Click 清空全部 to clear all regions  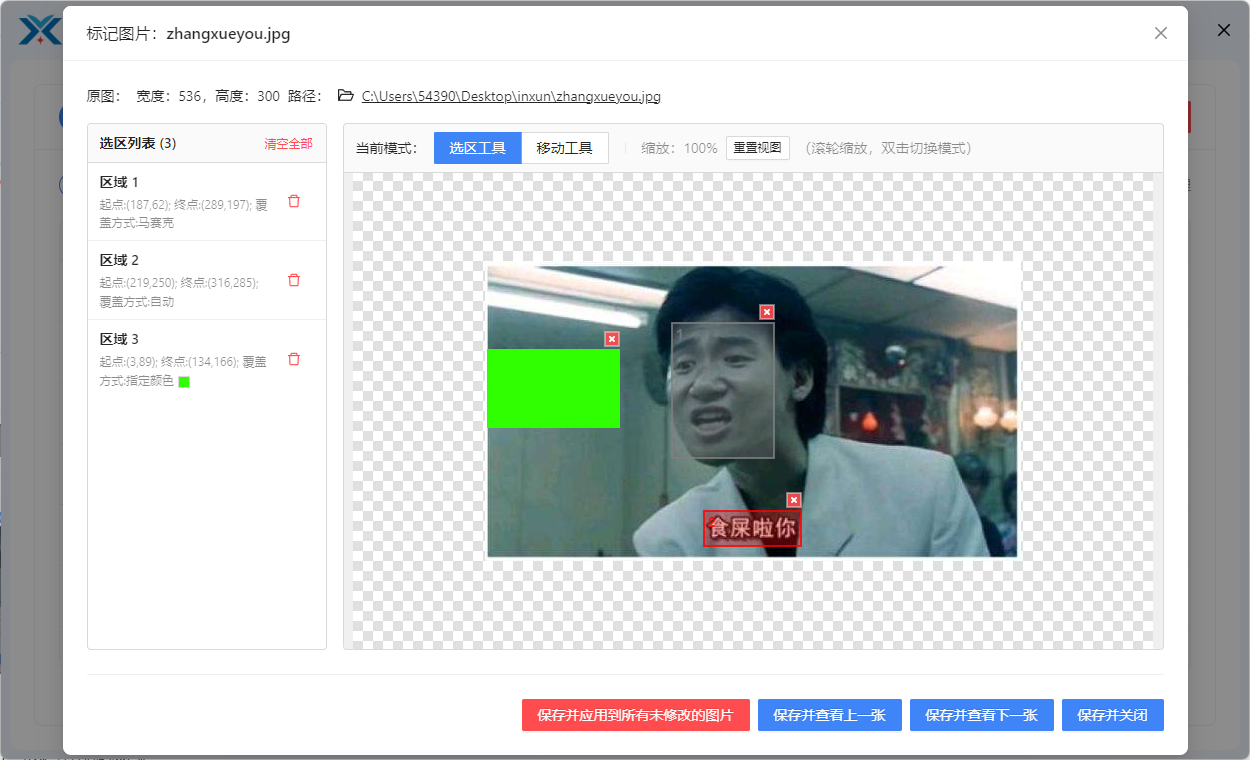coord(288,144)
